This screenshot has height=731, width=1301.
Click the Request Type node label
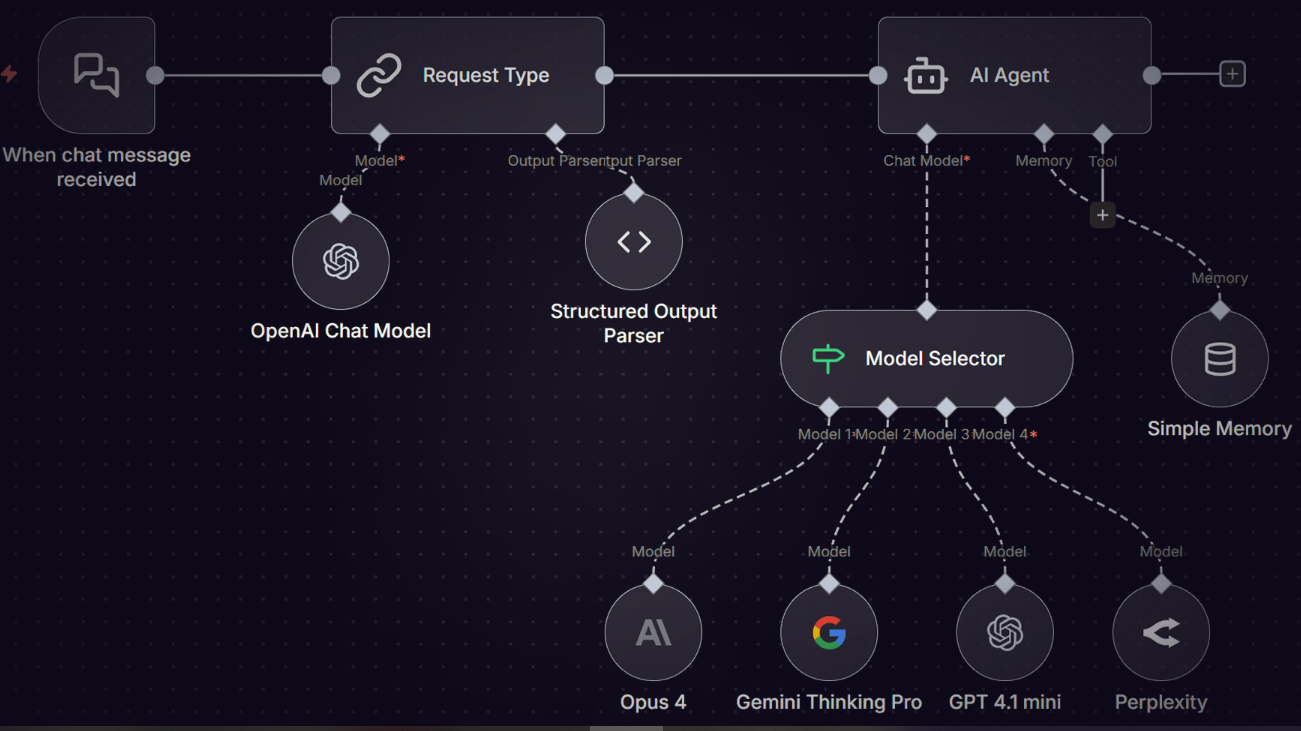(x=486, y=75)
